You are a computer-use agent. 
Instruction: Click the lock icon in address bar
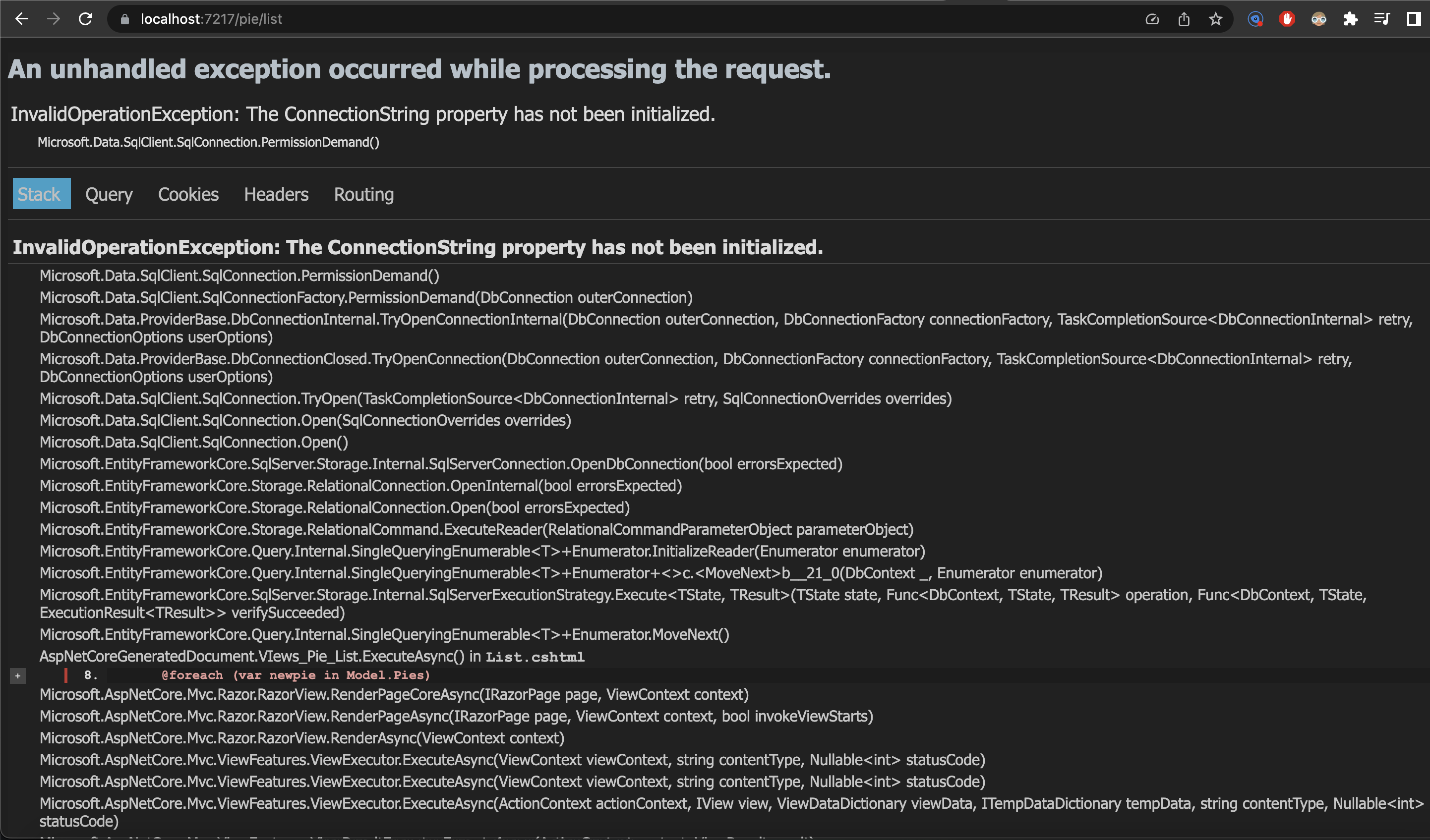[x=125, y=19]
